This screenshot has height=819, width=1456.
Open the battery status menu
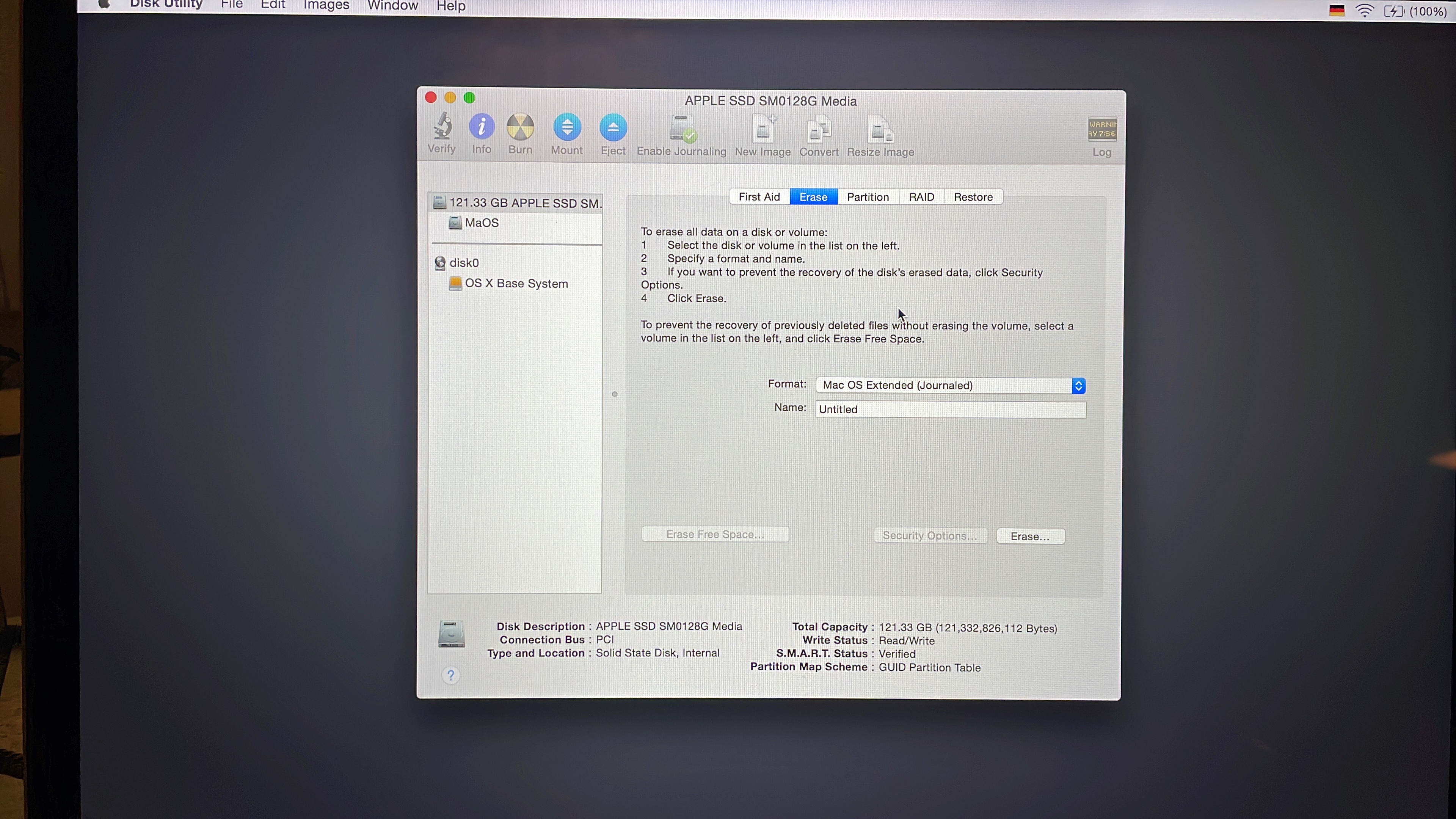[x=1393, y=11]
